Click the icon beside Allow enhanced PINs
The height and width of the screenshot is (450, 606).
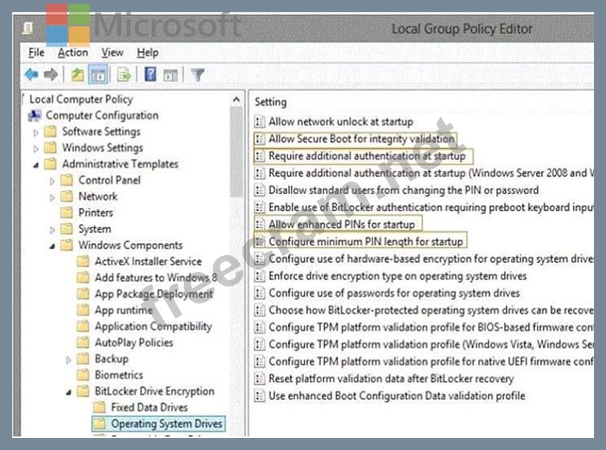point(260,224)
